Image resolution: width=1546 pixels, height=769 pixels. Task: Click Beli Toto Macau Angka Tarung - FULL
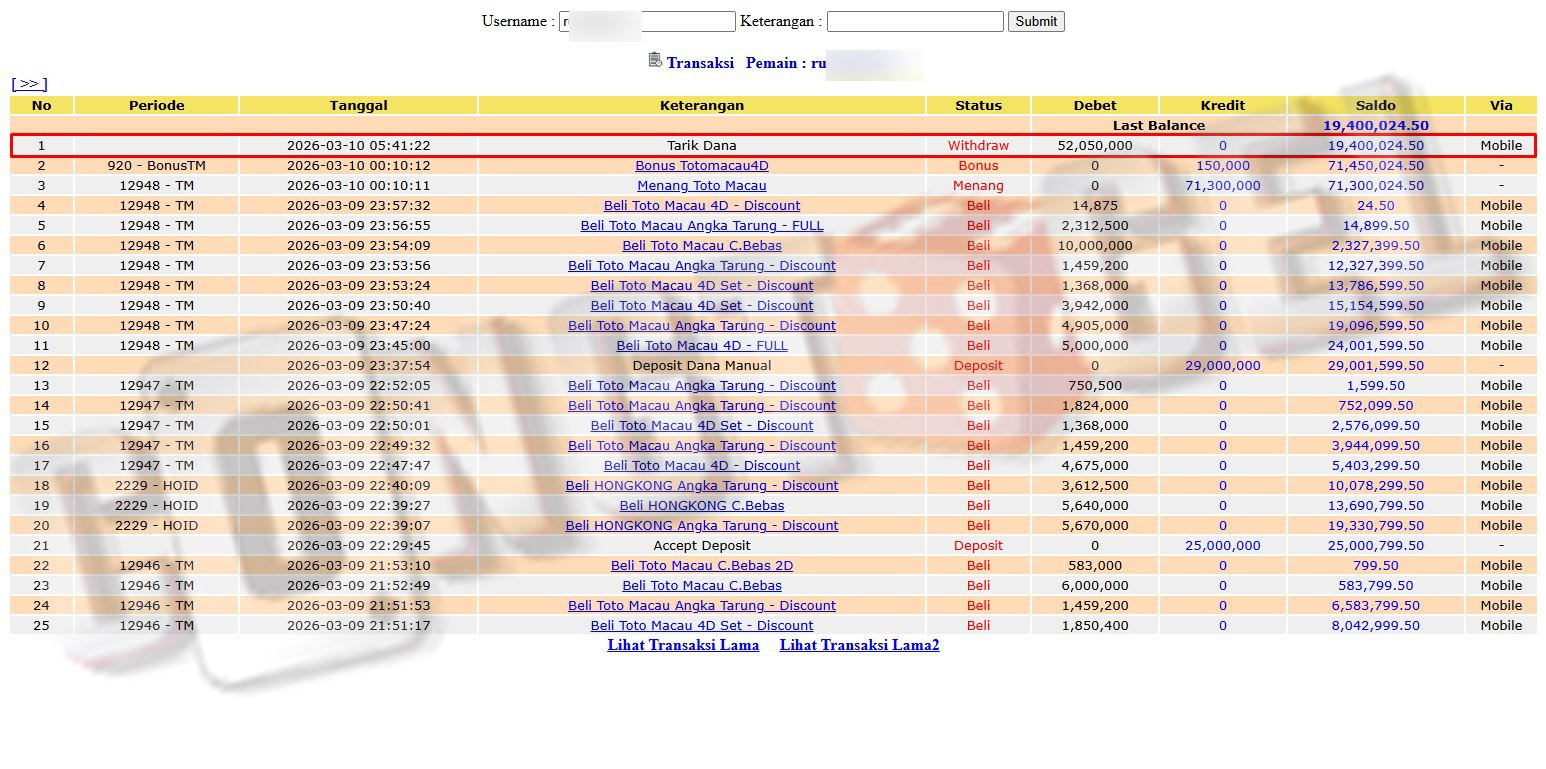coord(701,226)
